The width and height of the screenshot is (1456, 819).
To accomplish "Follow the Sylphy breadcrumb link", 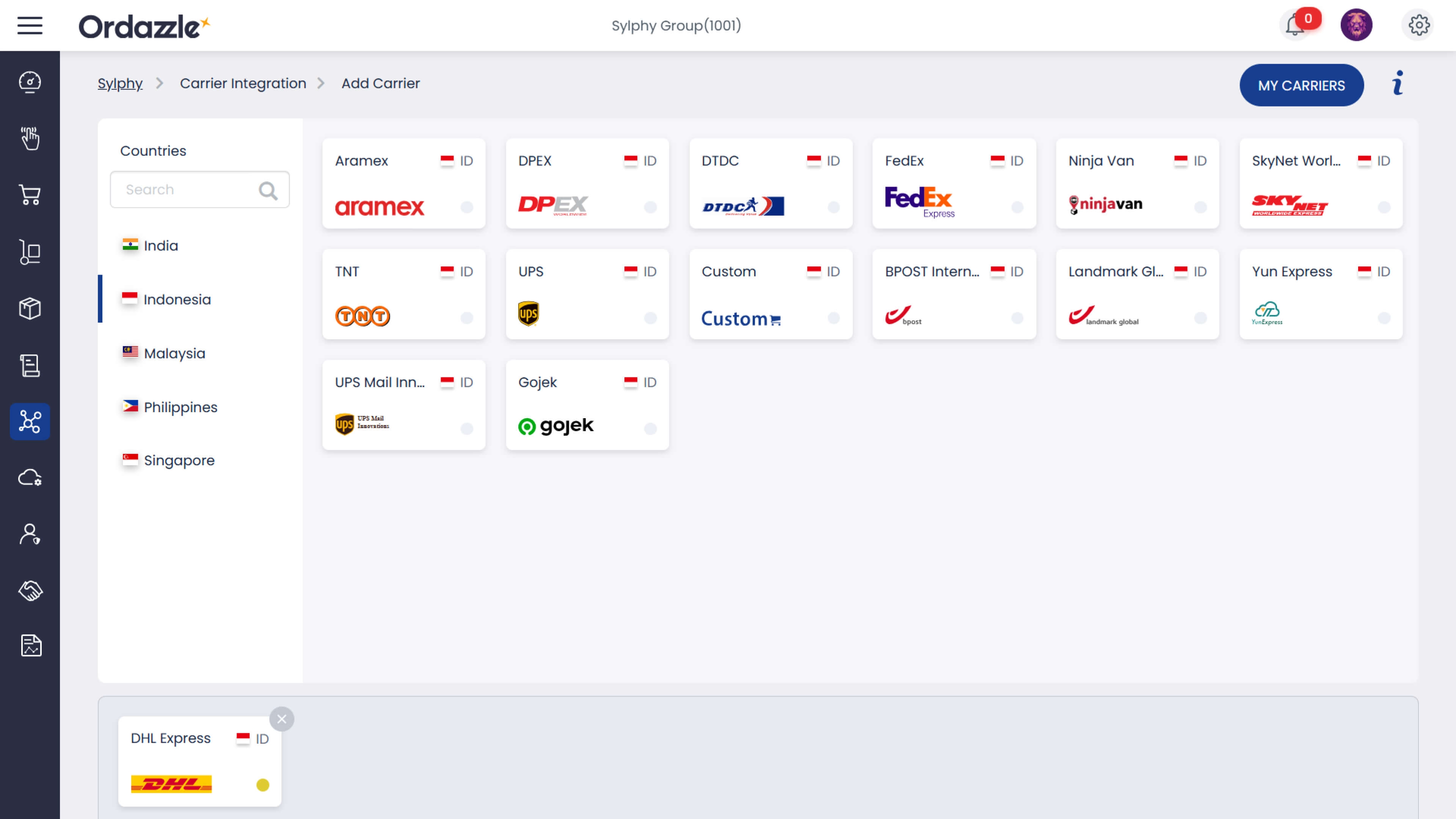I will [120, 83].
